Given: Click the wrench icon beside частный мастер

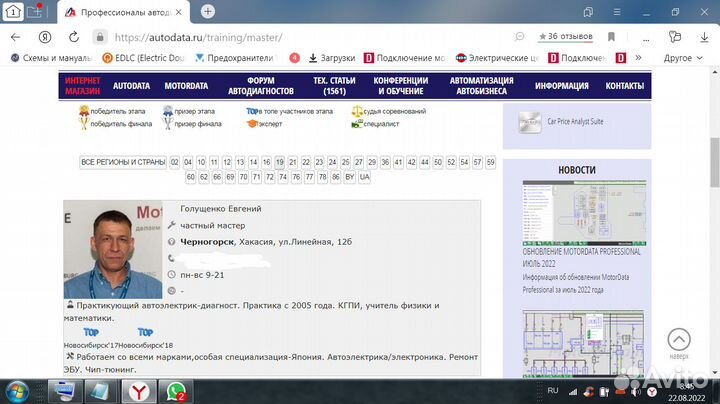Looking at the screenshot, I should point(172,225).
